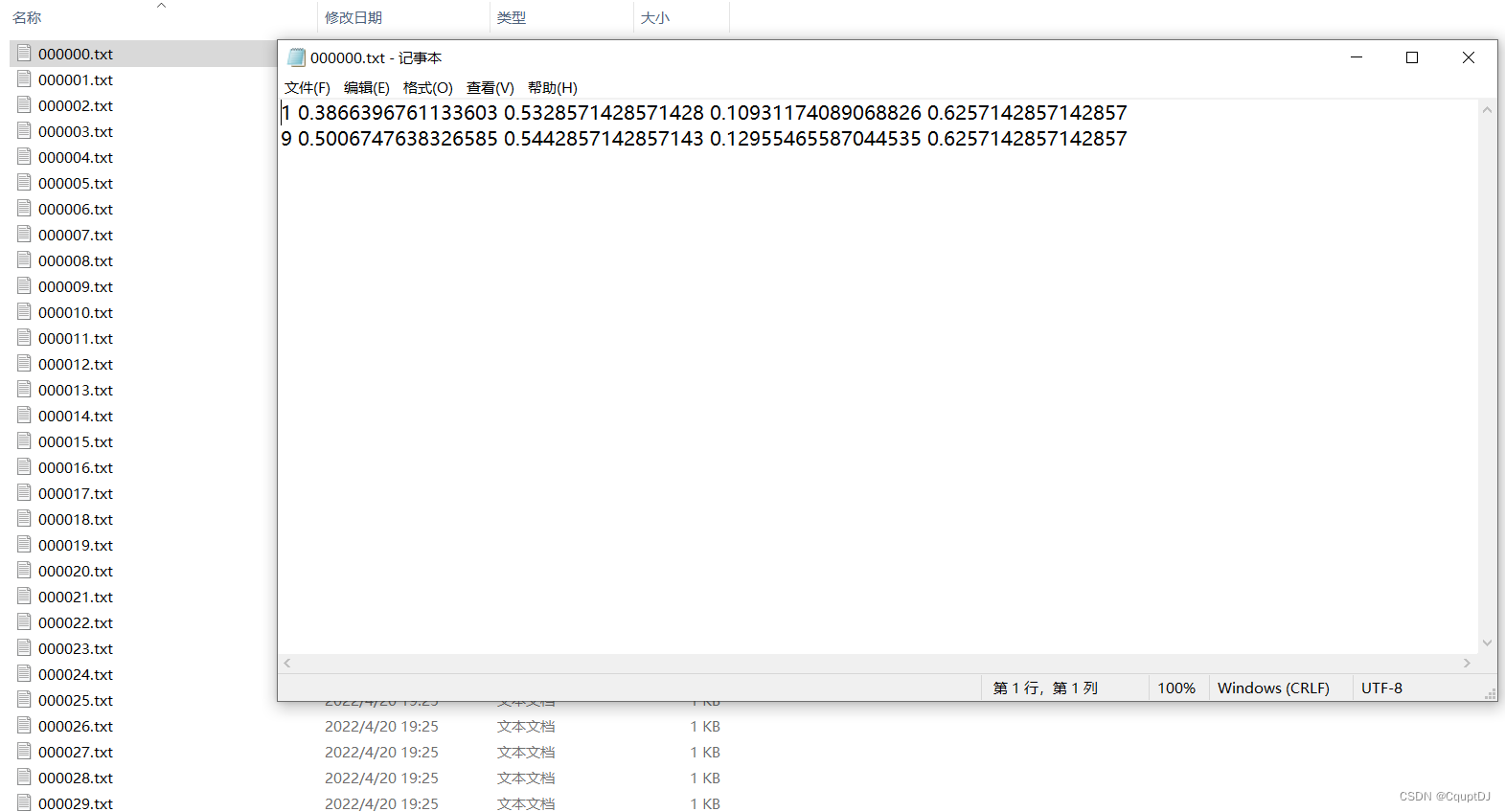Sort Explorer files by 名称 column header
The image size is (1505, 812).
27,18
